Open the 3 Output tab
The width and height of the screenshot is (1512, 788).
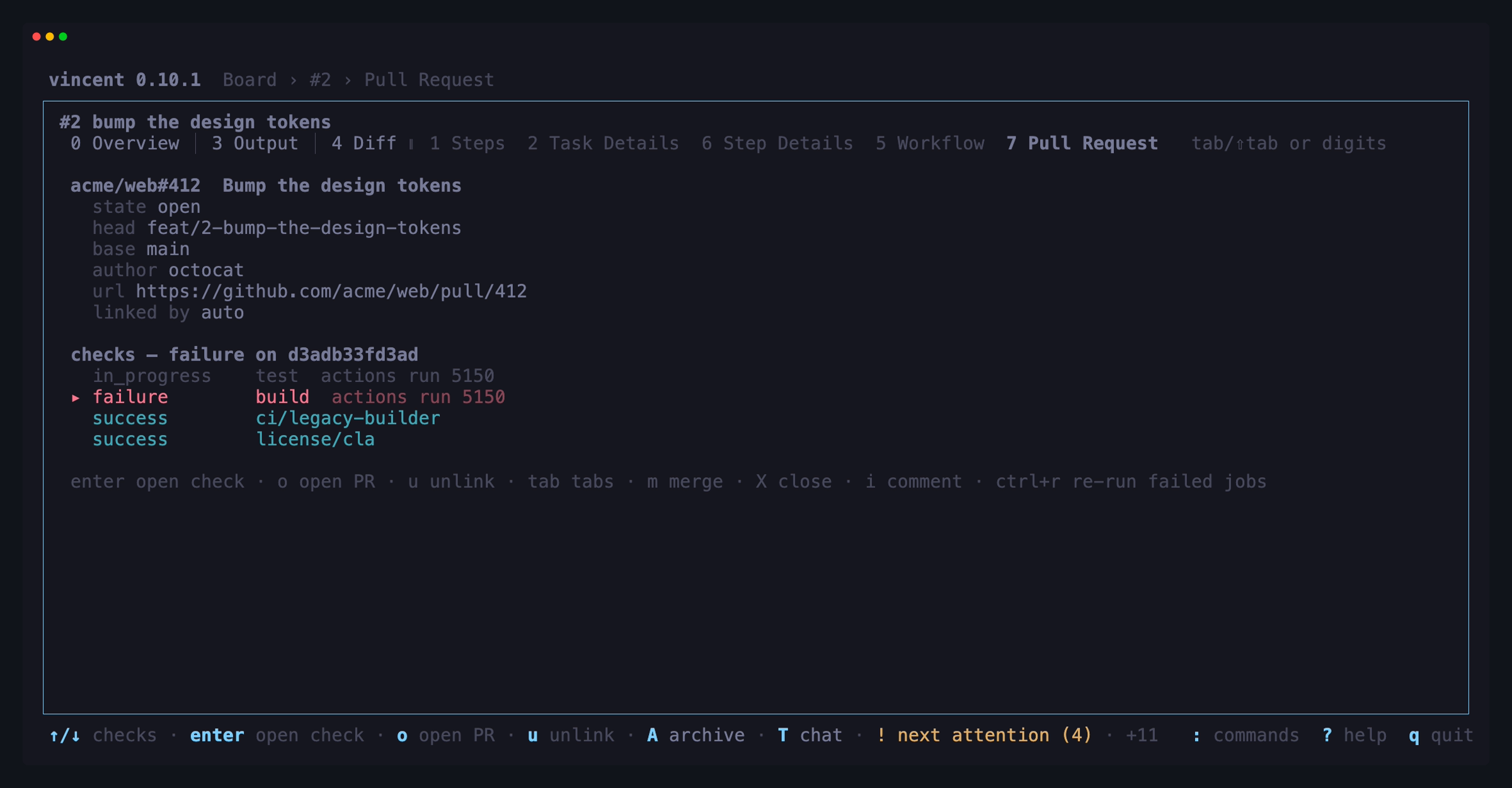coord(255,144)
